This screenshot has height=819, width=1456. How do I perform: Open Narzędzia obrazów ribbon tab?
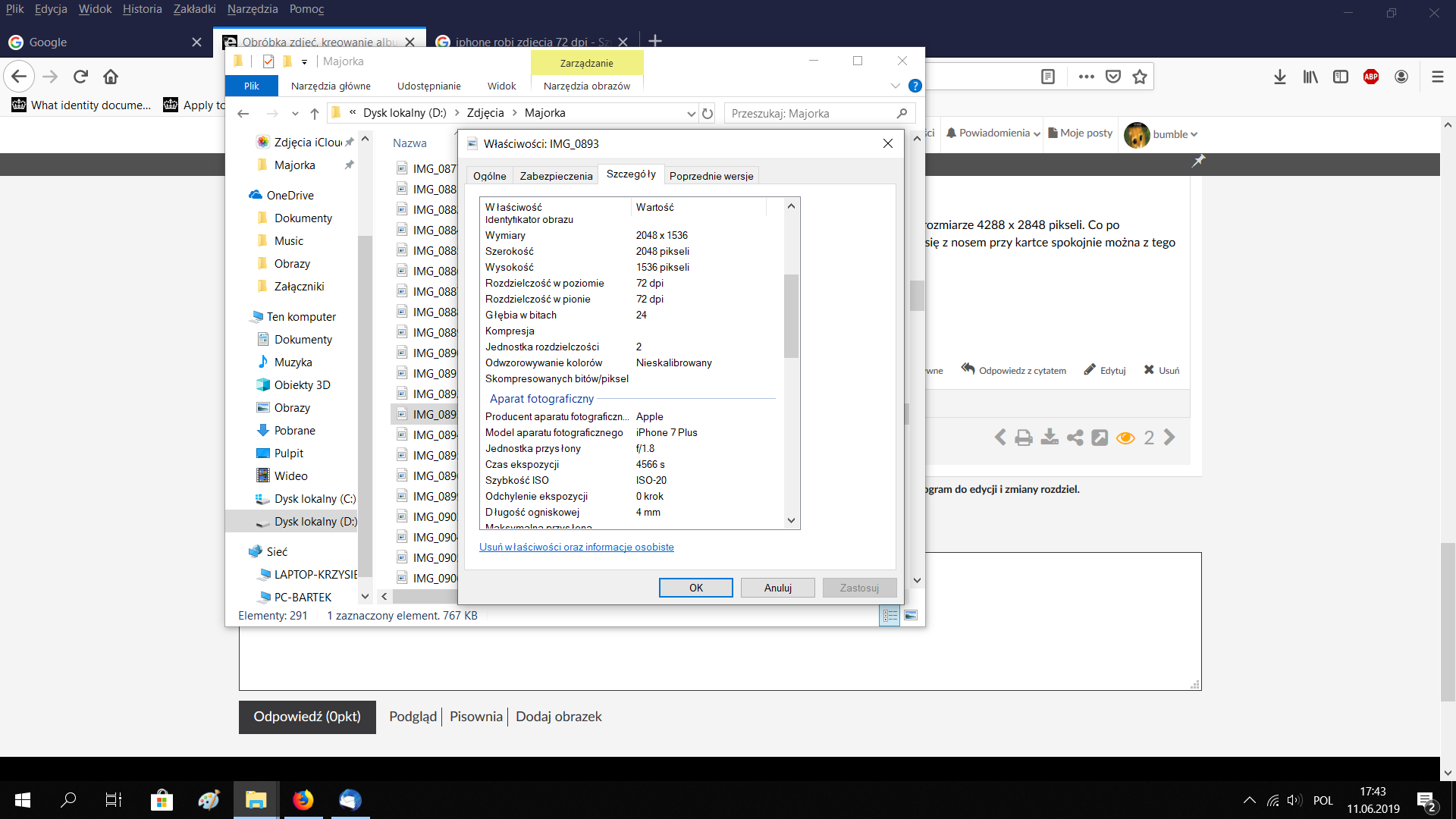pyautogui.click(x=587, y=86)
